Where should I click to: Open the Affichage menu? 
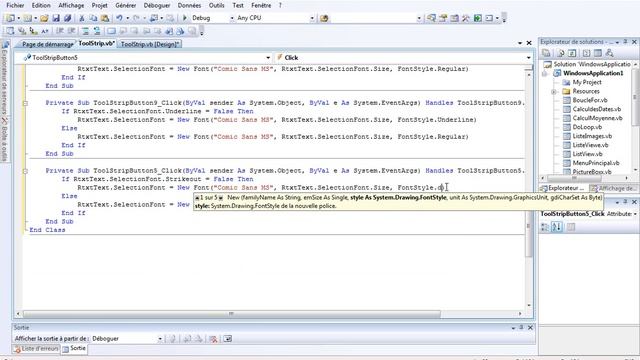[71, 5]
